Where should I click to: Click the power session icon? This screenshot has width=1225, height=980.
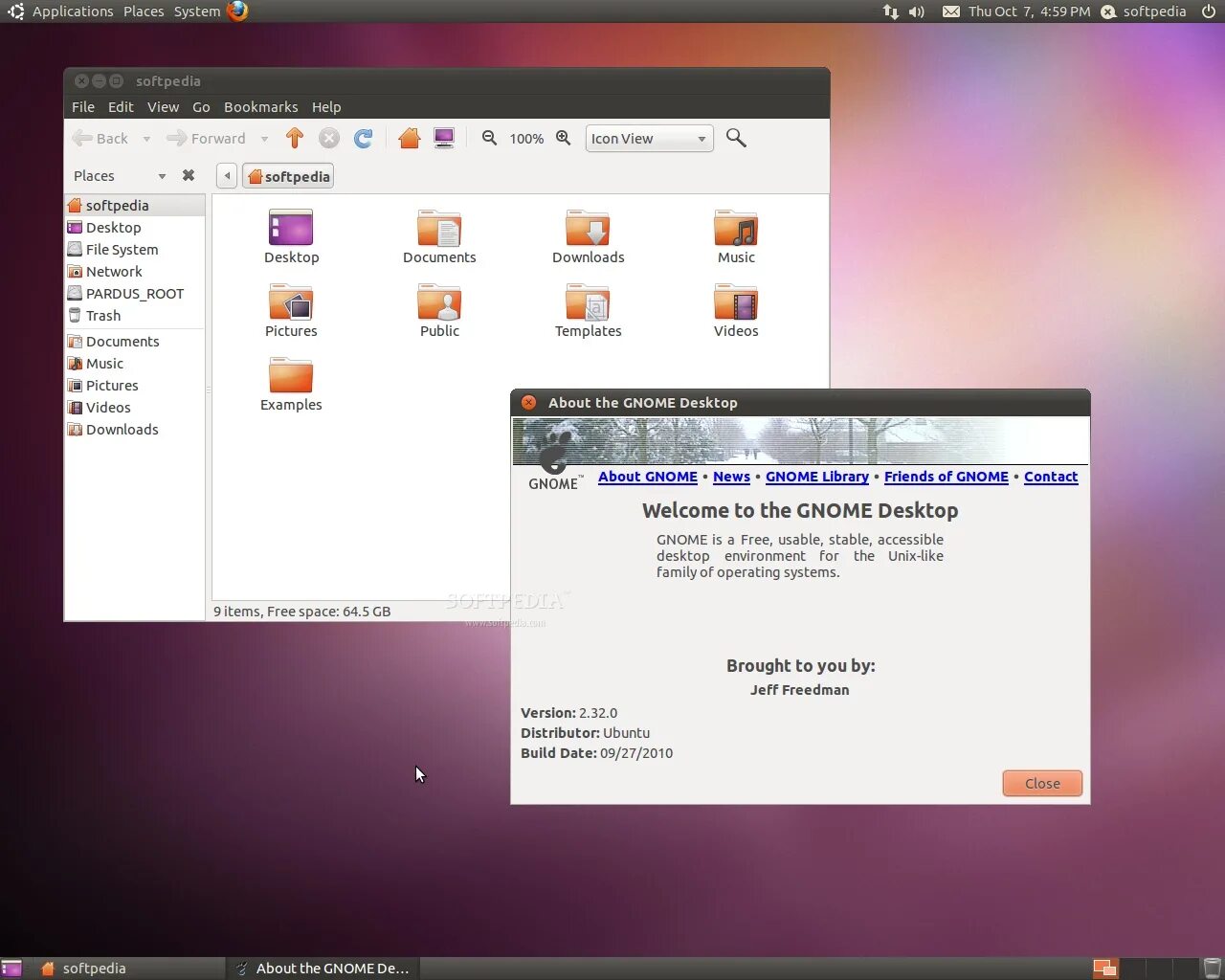click(1209, 11)
